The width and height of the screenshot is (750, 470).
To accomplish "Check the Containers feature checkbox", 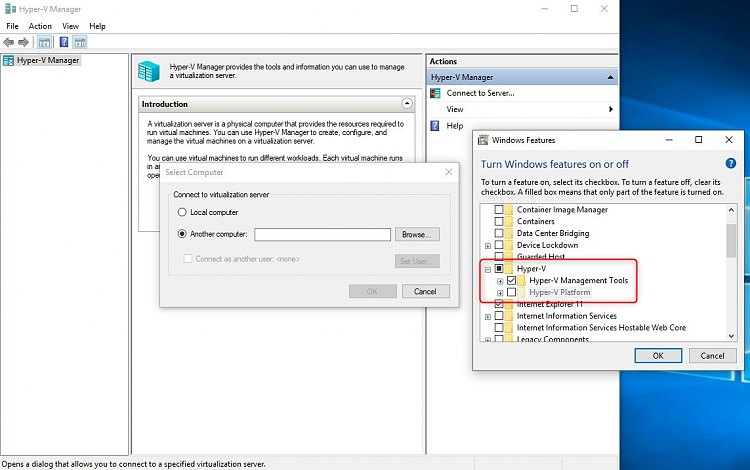I will 499,221.
